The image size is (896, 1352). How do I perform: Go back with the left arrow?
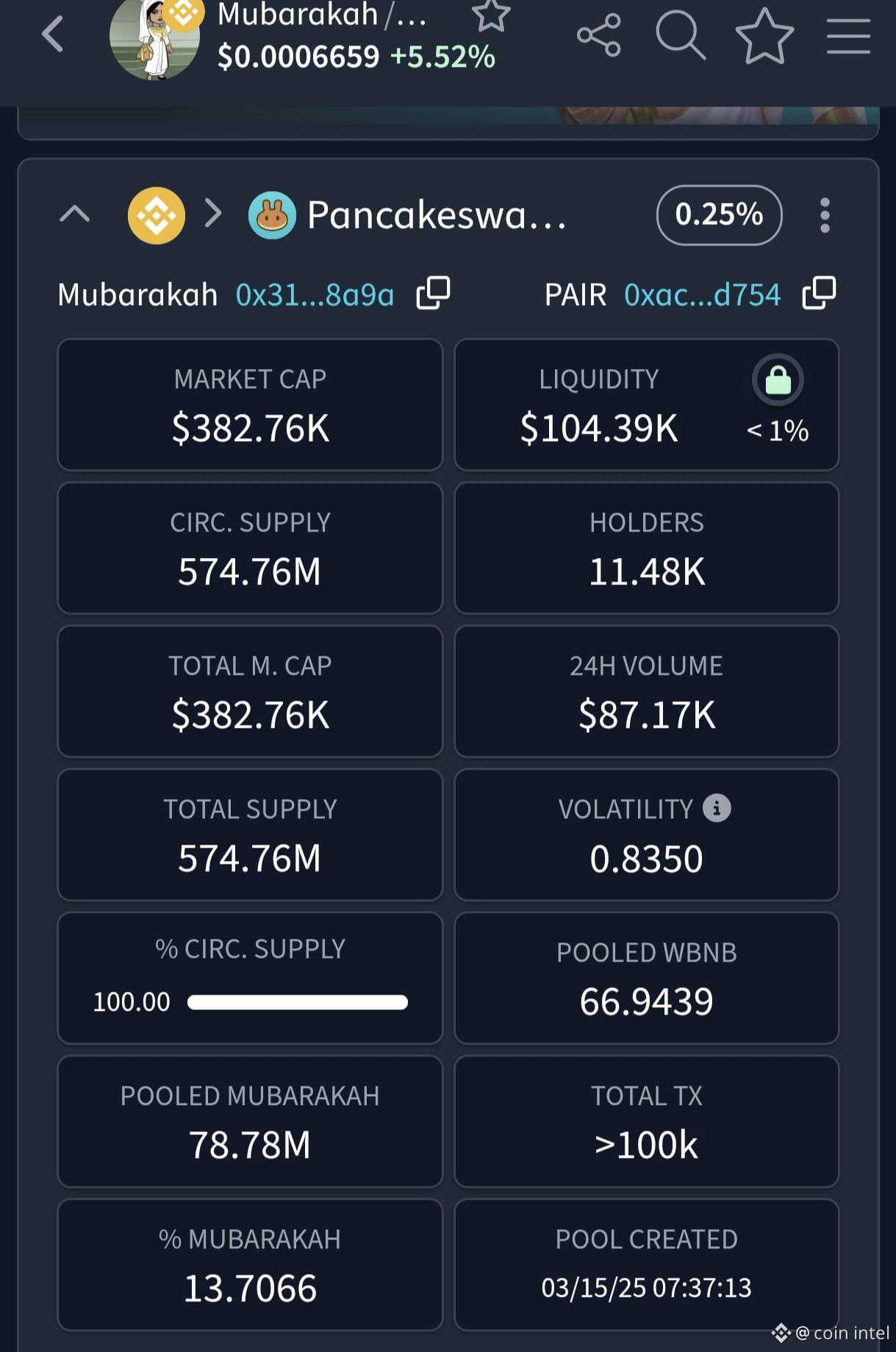[53, 35]
